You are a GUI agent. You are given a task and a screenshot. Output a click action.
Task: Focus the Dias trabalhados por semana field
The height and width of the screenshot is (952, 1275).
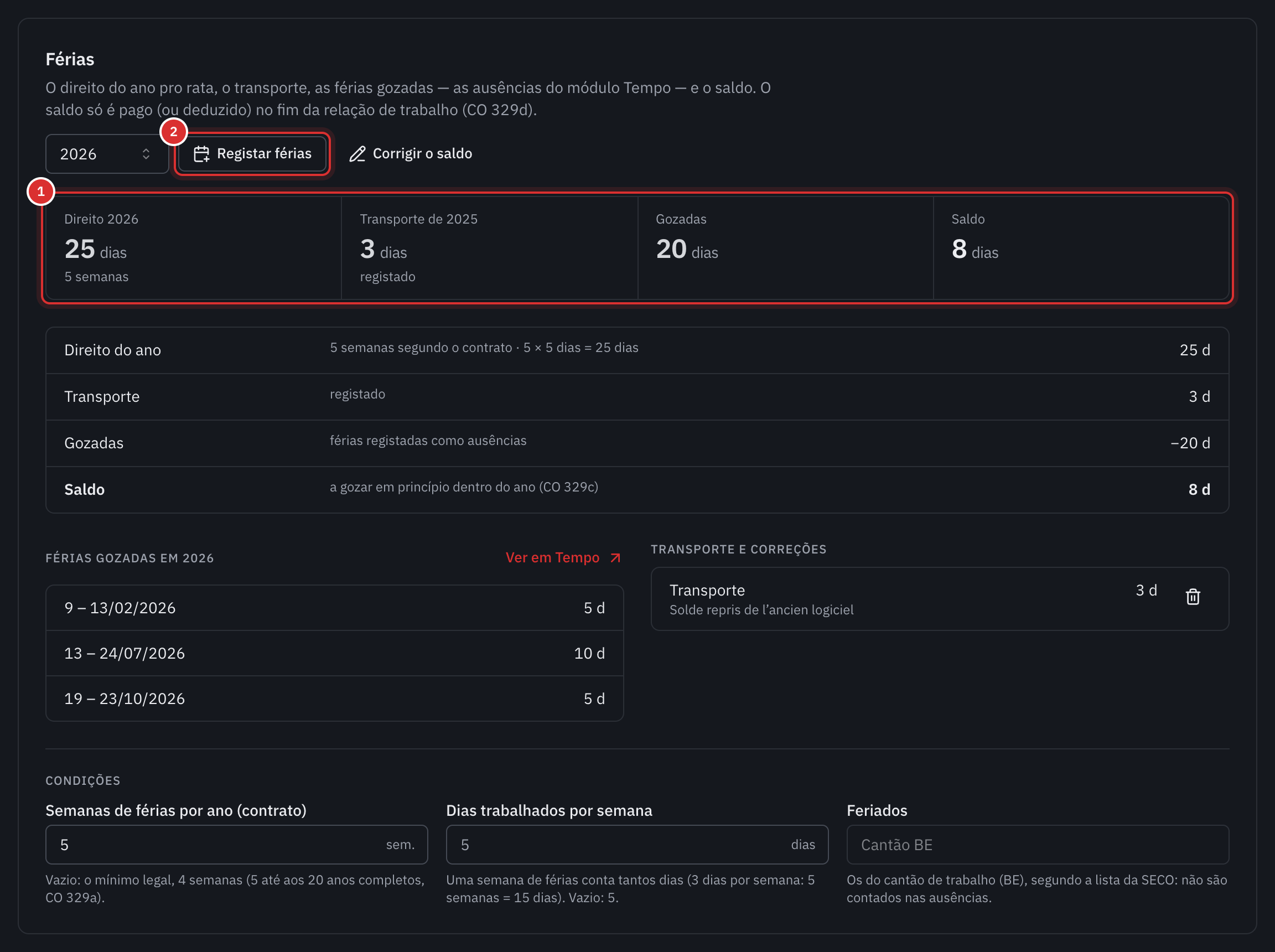(x=637, y=845)
